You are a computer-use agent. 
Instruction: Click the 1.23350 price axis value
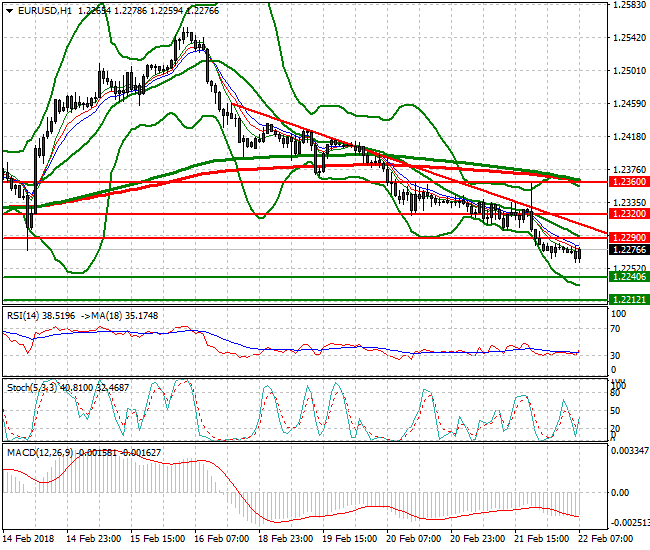point(629,202)
